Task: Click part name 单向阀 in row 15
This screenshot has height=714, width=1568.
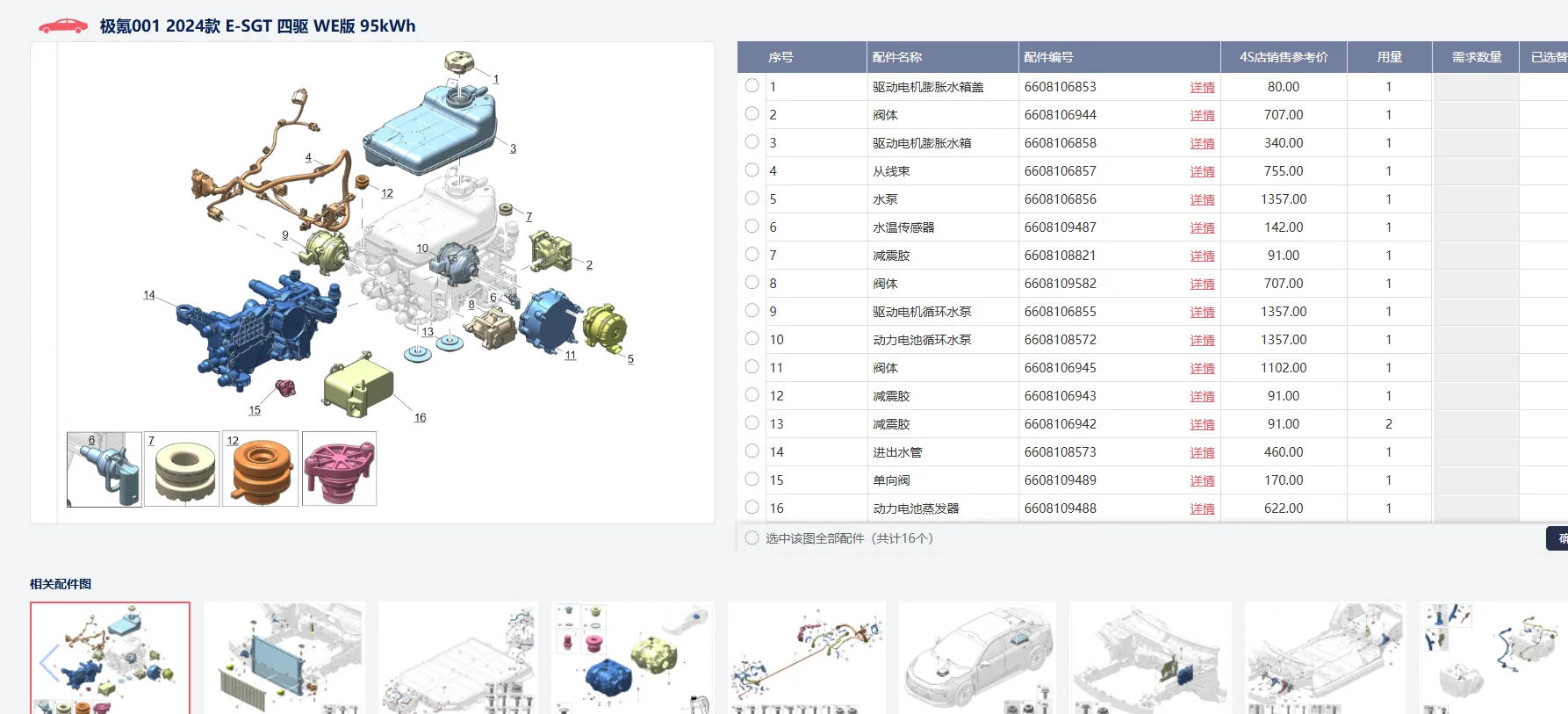Action: click(891, 480)
